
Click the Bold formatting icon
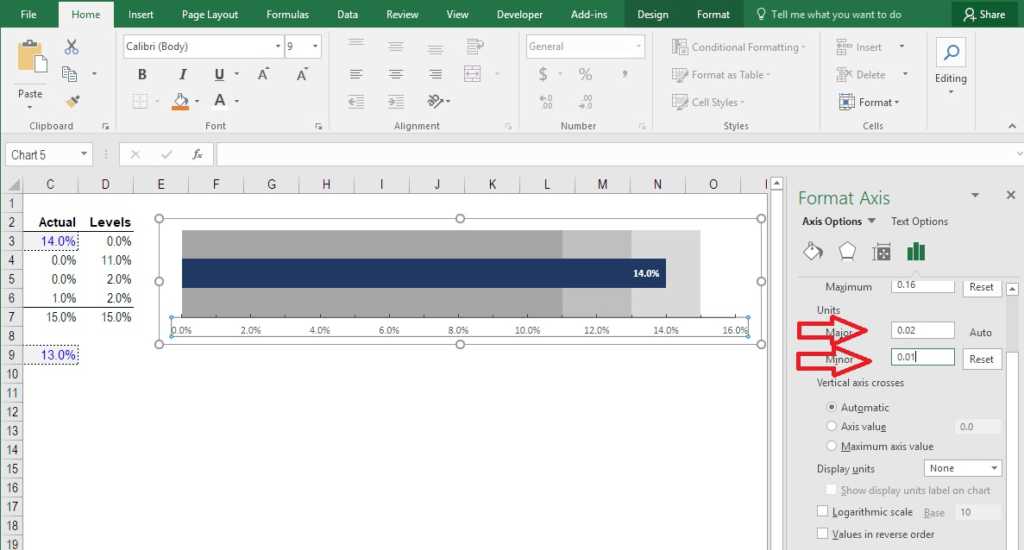point(142,75)
